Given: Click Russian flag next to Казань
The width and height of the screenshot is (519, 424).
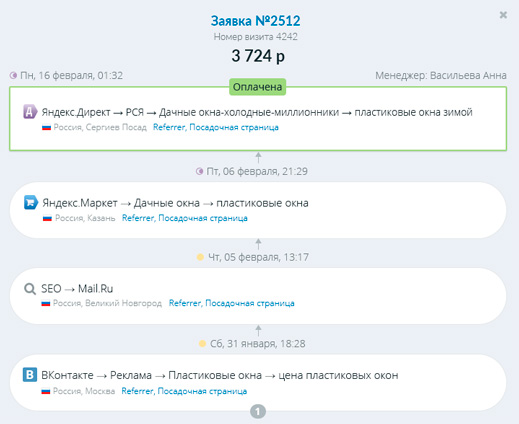Looking at the screenshot, I should [x=47, y=218].
